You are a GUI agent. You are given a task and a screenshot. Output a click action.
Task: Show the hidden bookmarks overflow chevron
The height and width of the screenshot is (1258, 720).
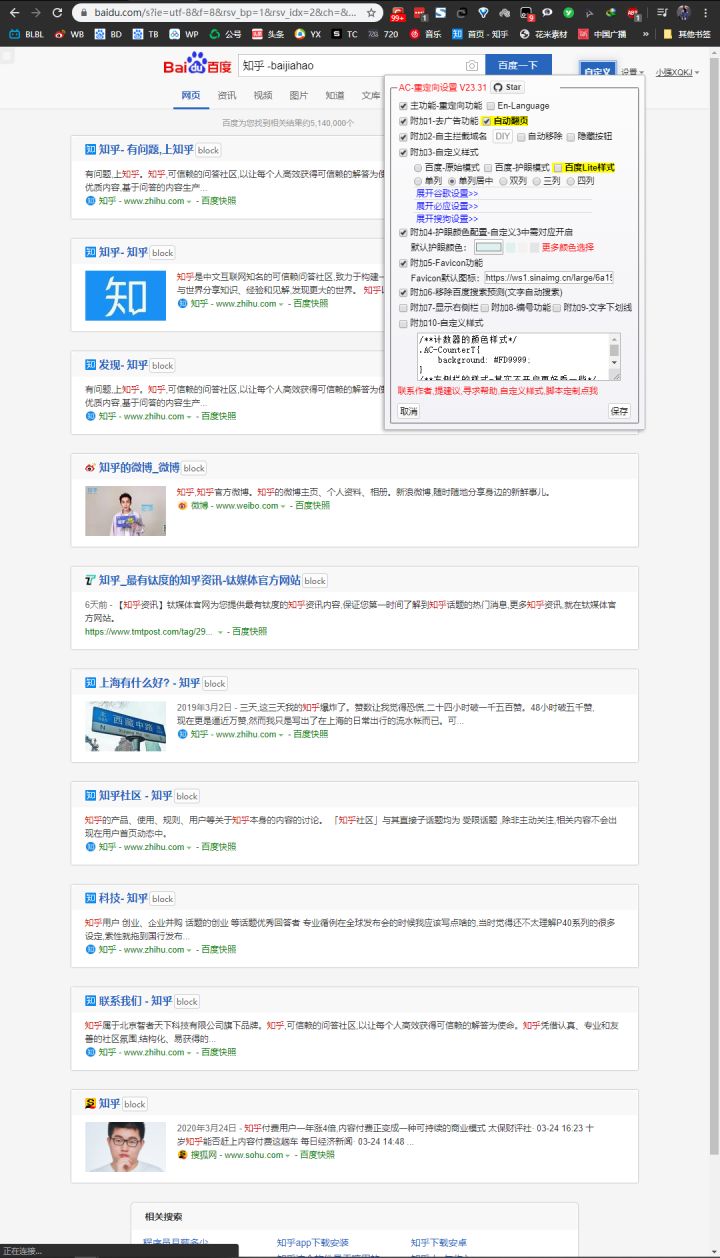pos(645,33)
